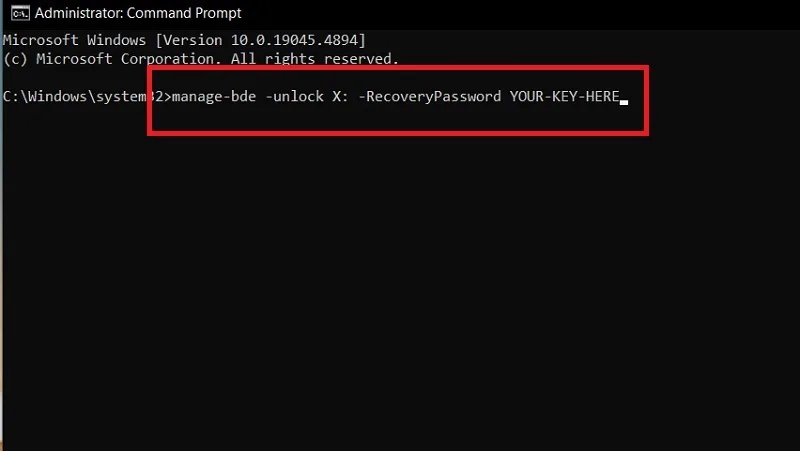Click the 'C:\Windows\system' prompt path
This screenshot has height=451, width=800.
click(x=74, y=96)
